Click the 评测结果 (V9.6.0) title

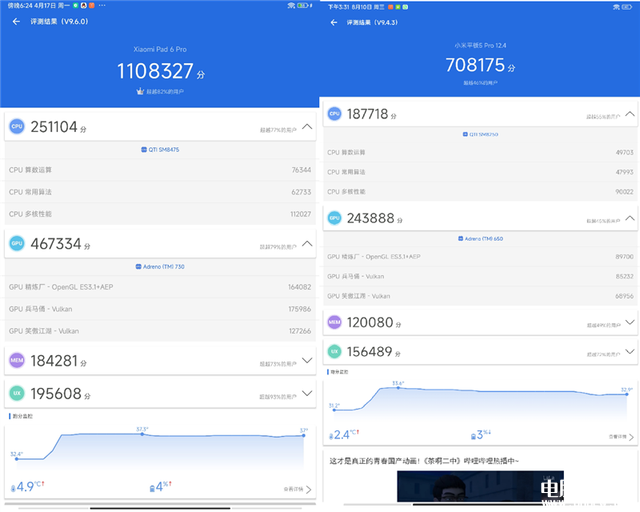[59, 22]
